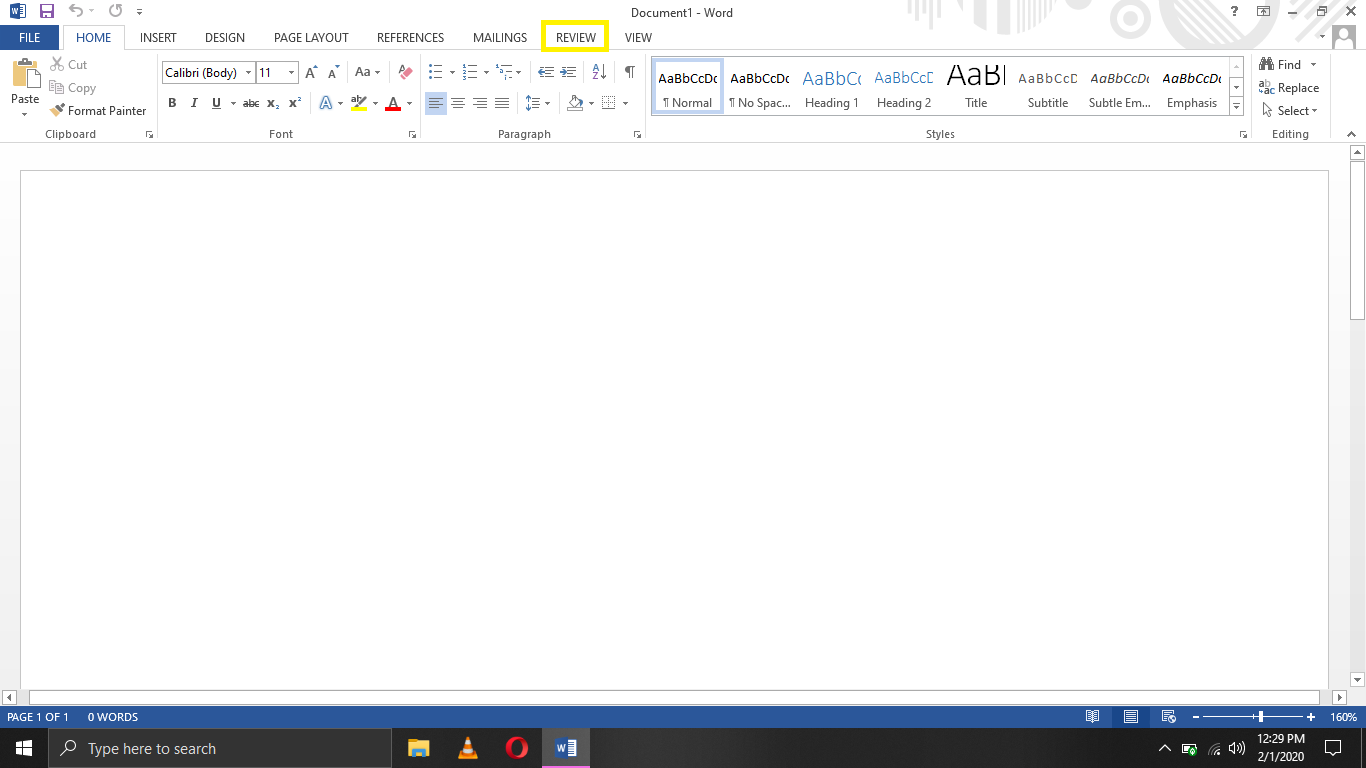The height and width of the screenshot is (768, 1366).
Task: Open the Paragraph dialog launcher
Action: 637,134
